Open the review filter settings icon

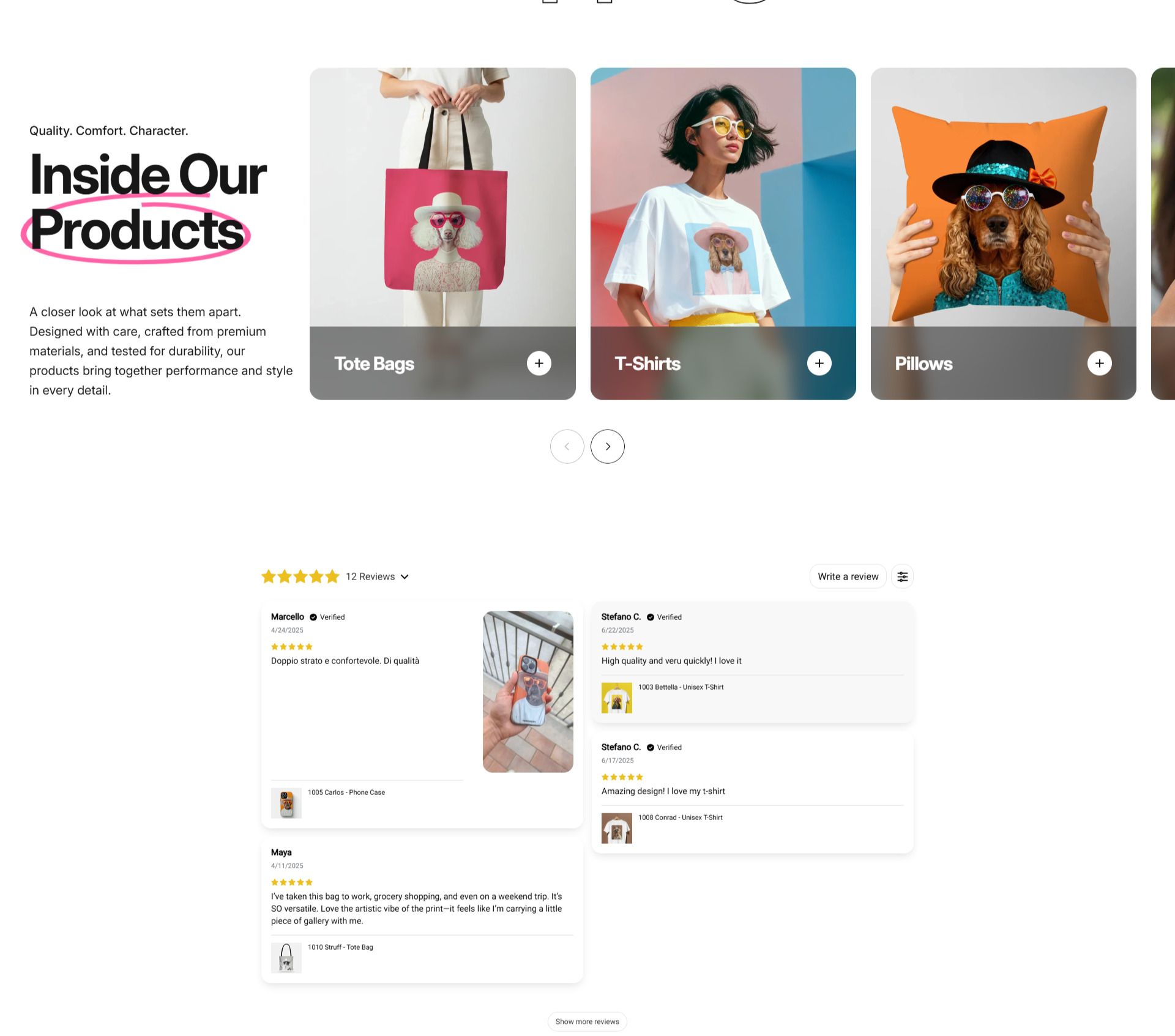point(902,576)
